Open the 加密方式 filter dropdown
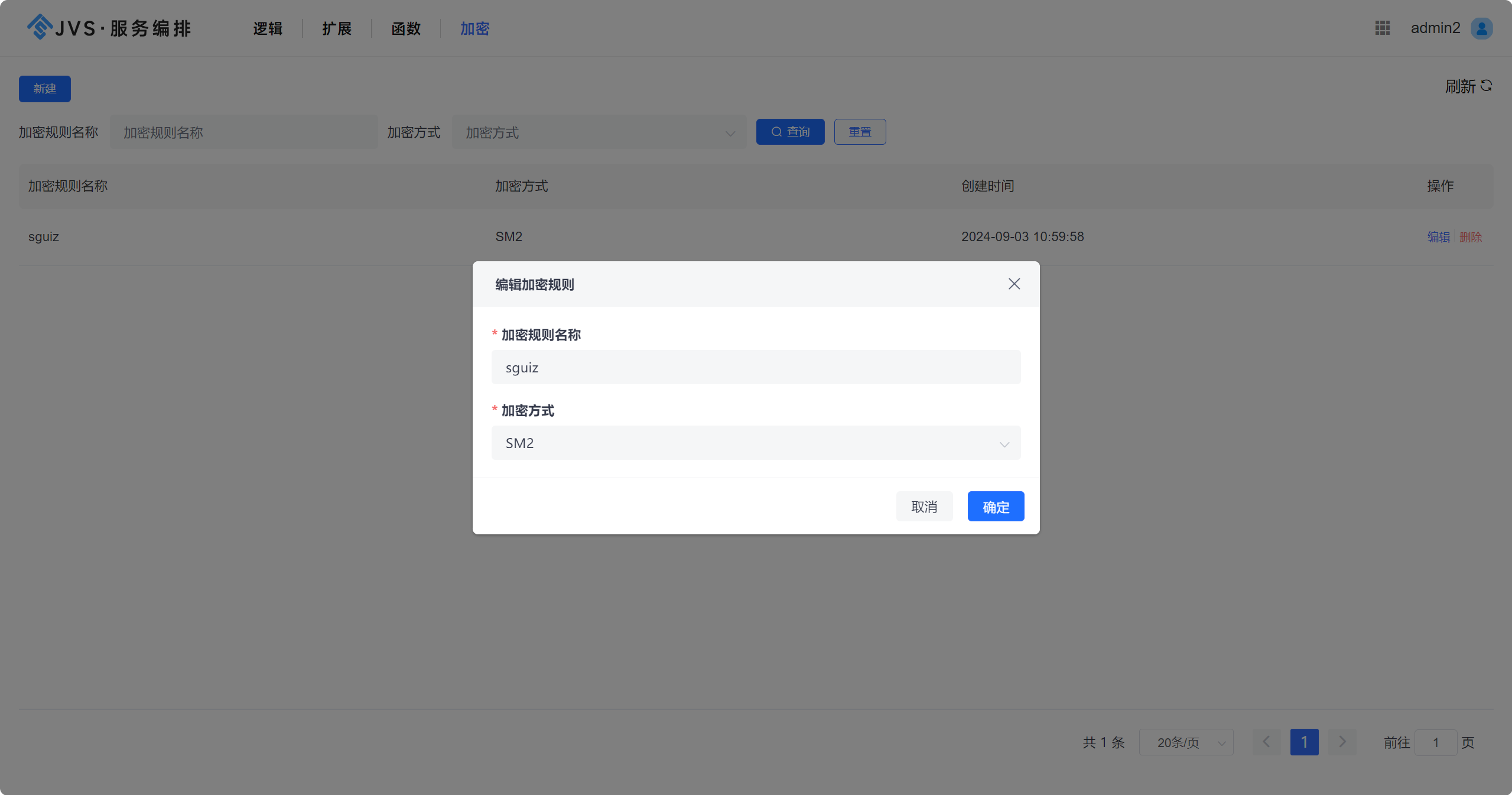The width and height of the screenshot is (1512, 795). coord(599,132)
